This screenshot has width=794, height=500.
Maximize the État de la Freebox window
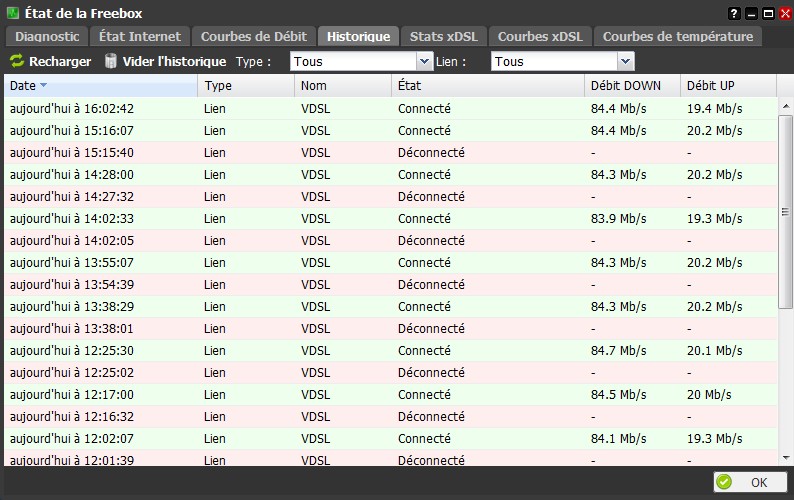769,14
